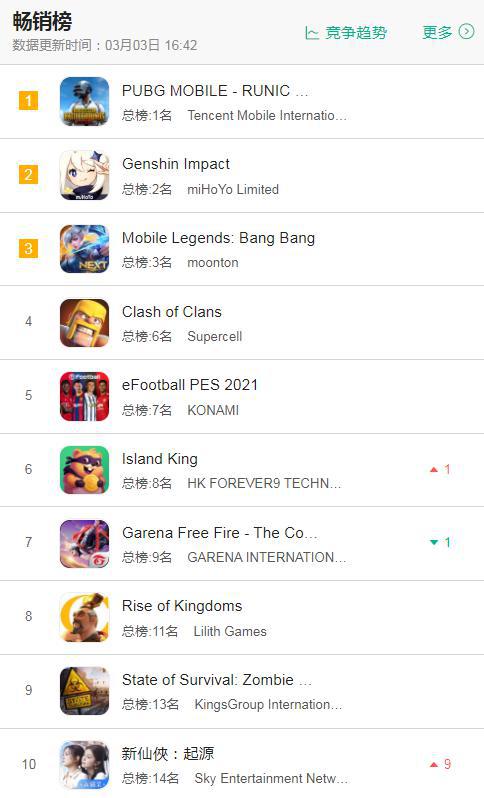
Task: Click the 竞争趋势 chart icon
Action: click(x=311, y=33)
